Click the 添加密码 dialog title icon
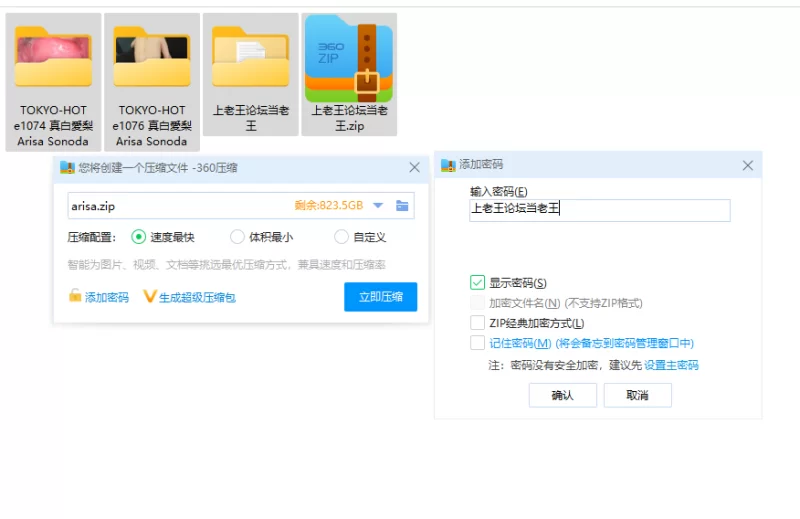Image resolution: width=800 pixels, height=519 pixels. pos(448,165)
